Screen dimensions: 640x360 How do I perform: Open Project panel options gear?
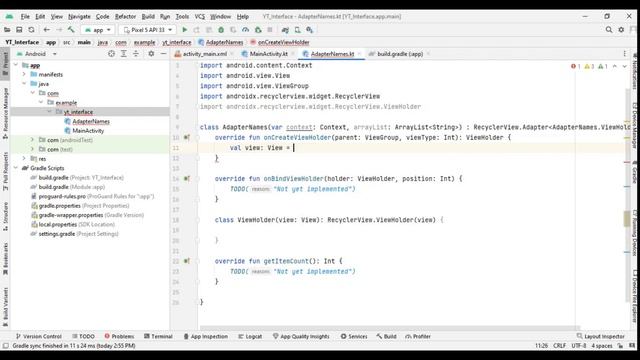pos(151,54)
